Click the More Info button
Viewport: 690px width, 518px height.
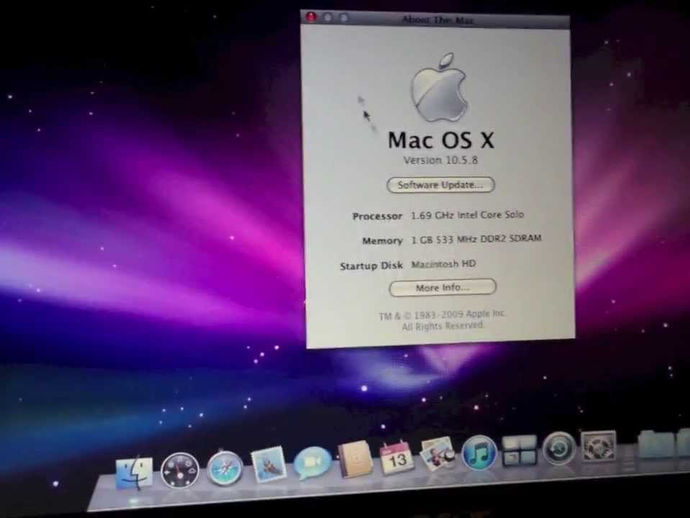(x=443, y=288)
